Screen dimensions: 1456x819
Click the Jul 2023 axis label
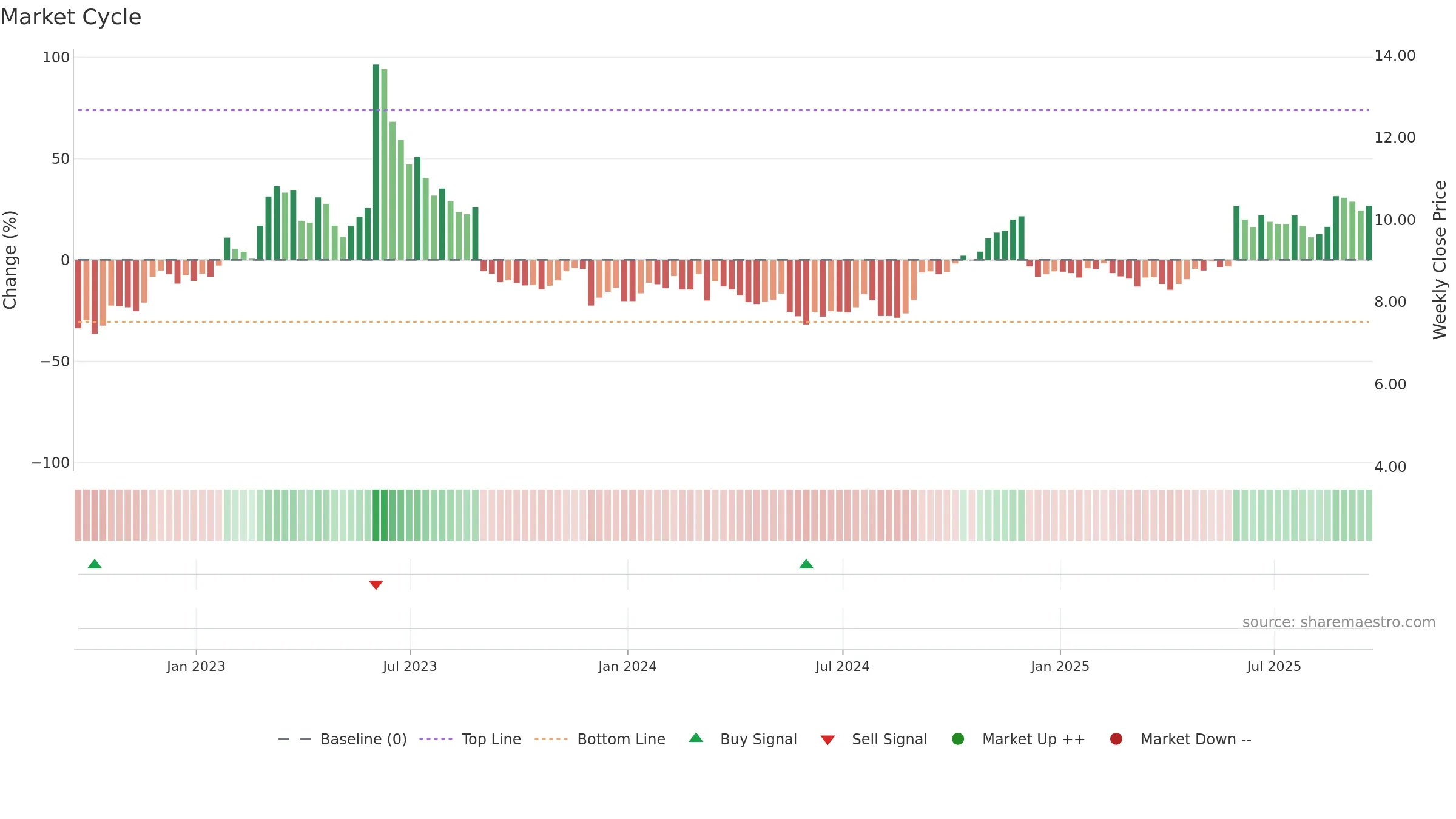[410, 667]
